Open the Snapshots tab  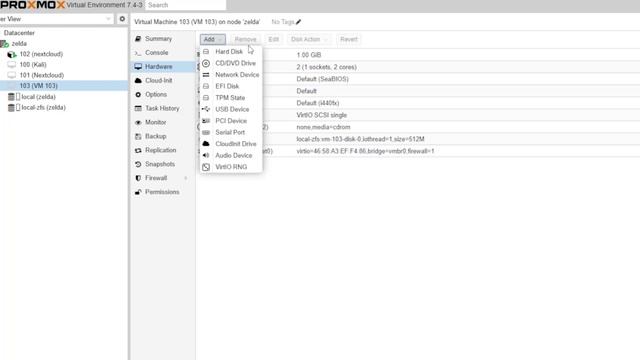pos(162,164)
